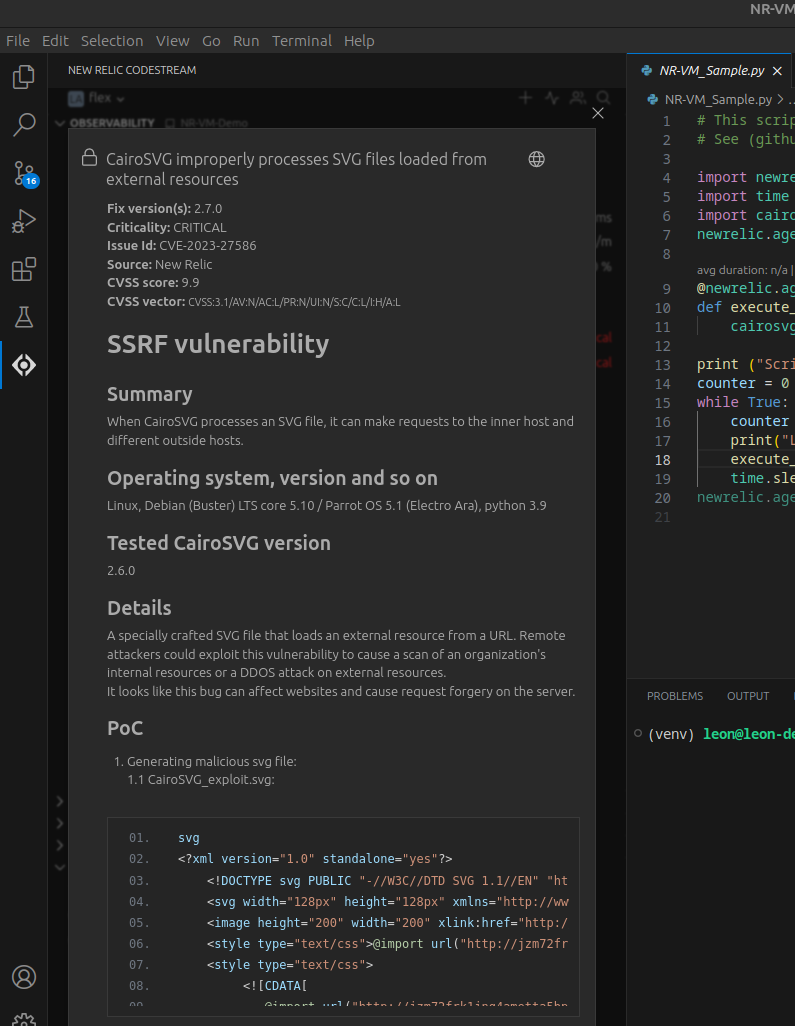The height and width of the screenshot is (1026, 795).
Task: Open the Go menu
Action: click(x=211, y=41)
